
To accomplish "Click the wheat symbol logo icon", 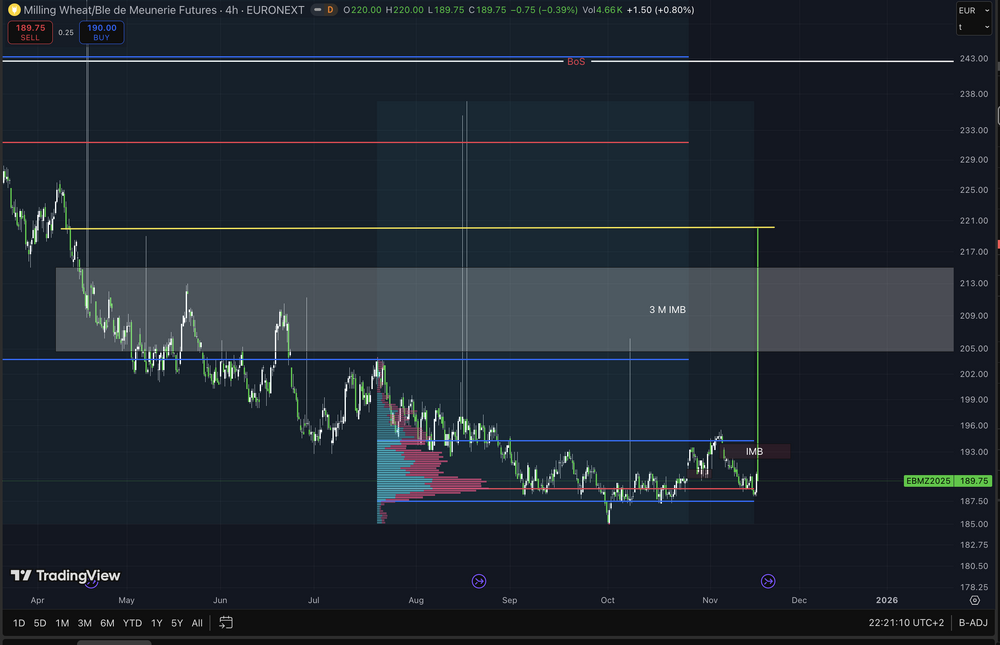I will point(14,10).
